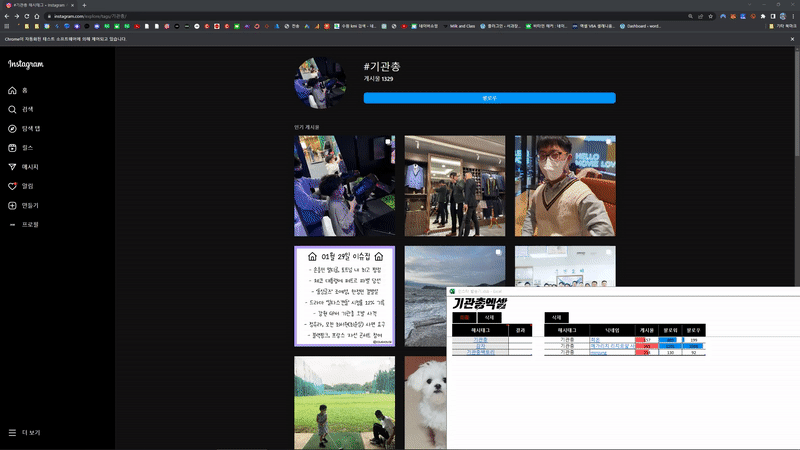
Task: Open the masked man selfie post
Action: (x=565, y=186)
